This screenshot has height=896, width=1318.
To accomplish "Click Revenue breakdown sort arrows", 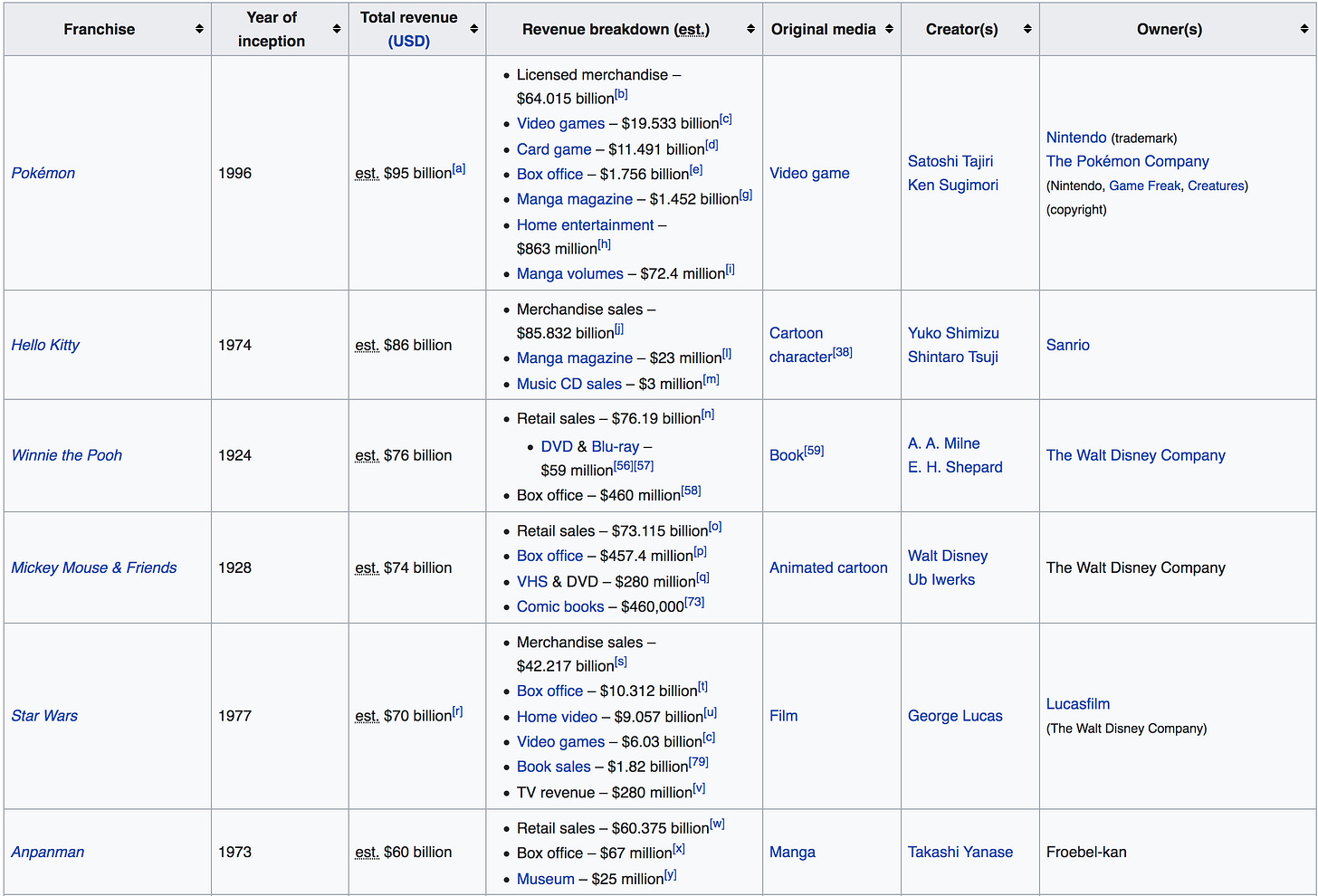I will click(750, 29).
